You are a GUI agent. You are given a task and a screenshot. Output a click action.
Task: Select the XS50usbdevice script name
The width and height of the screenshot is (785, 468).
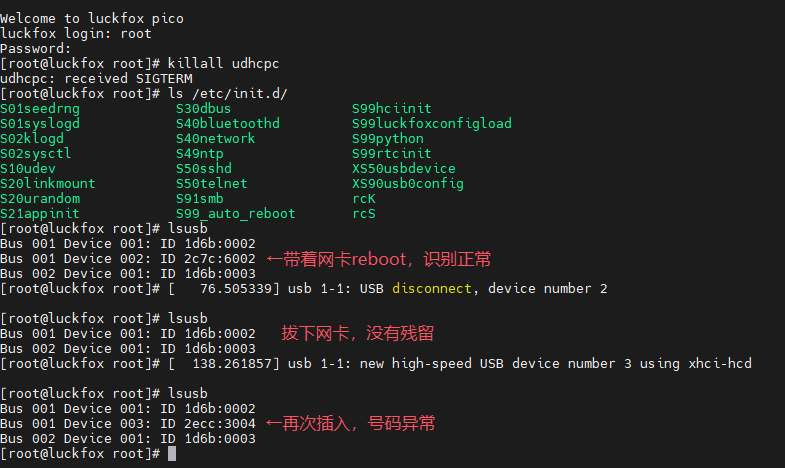[x=404, y=169]
